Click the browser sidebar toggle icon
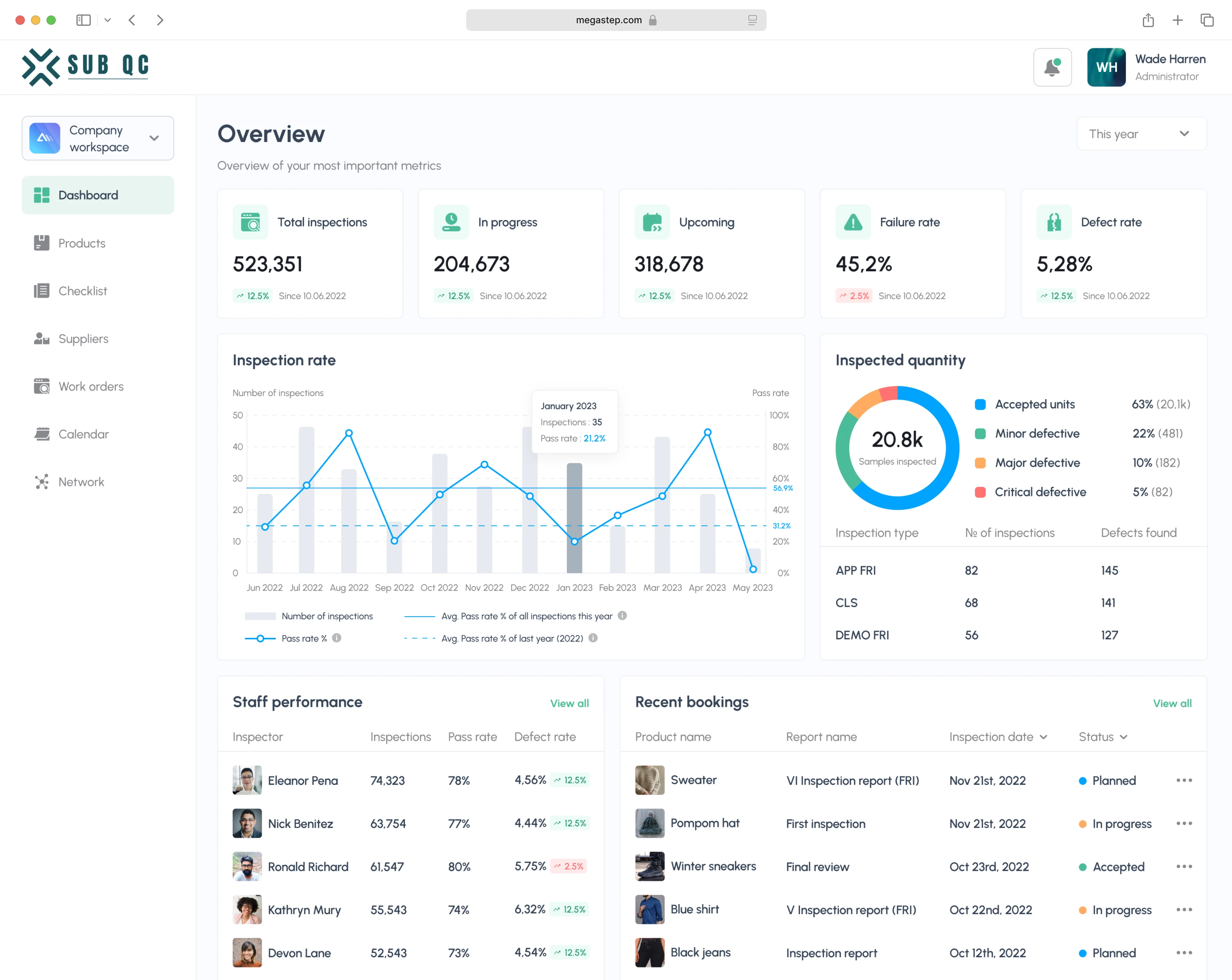Image resolution: width=1232 pixels, height=980 pixels. [x=83, y=21]
